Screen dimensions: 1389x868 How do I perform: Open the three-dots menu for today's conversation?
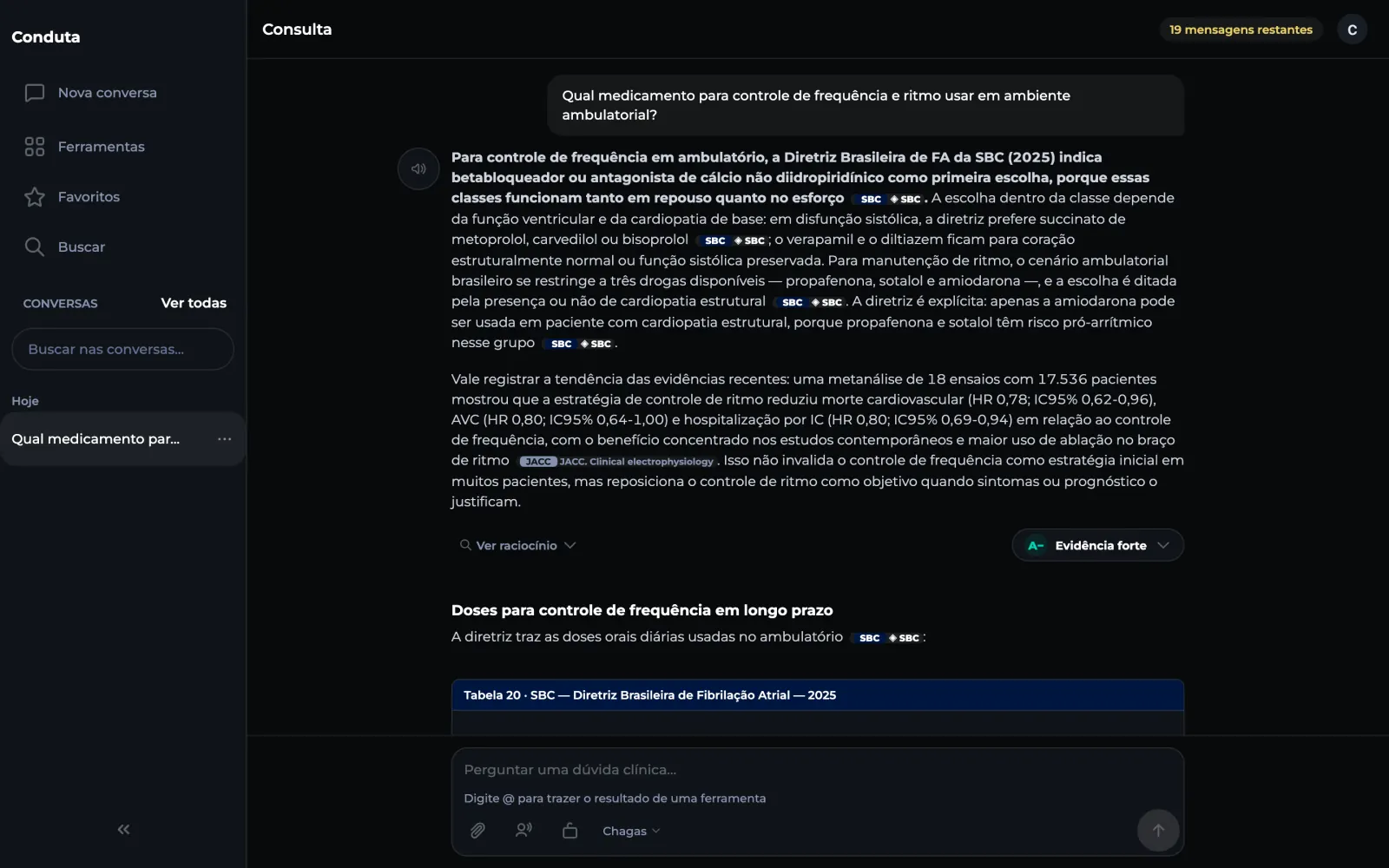225,439
